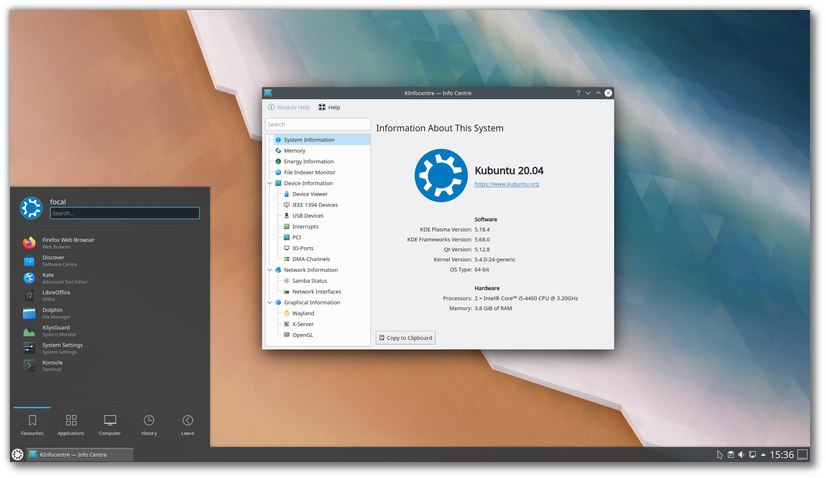This screenshot has height=478, width=826.
Task: Click the Device Information folder icon
Action: click(x=278, y=183)
